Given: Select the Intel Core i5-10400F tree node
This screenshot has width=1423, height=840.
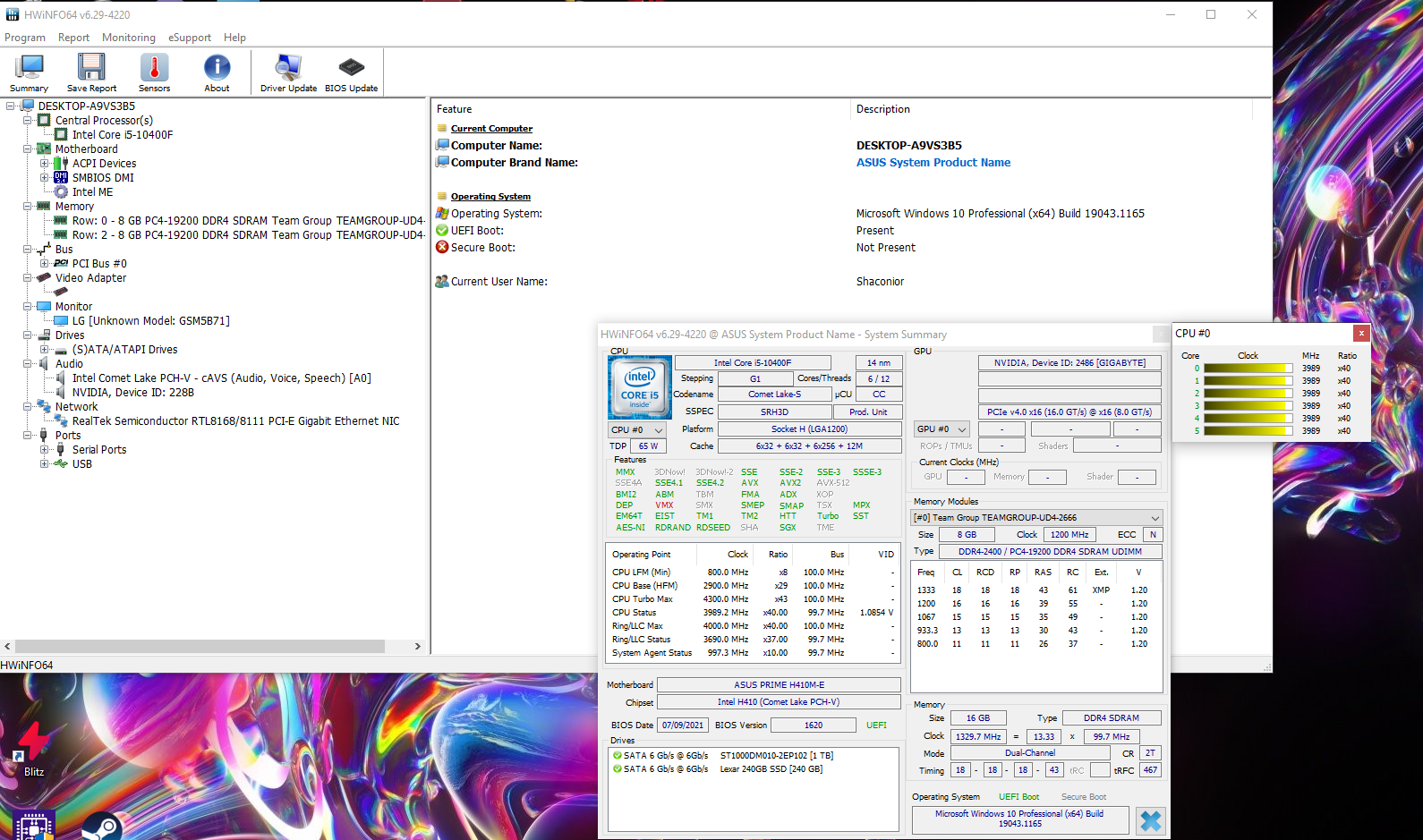Looking at the screenshot, I should (x=123, y=135).
